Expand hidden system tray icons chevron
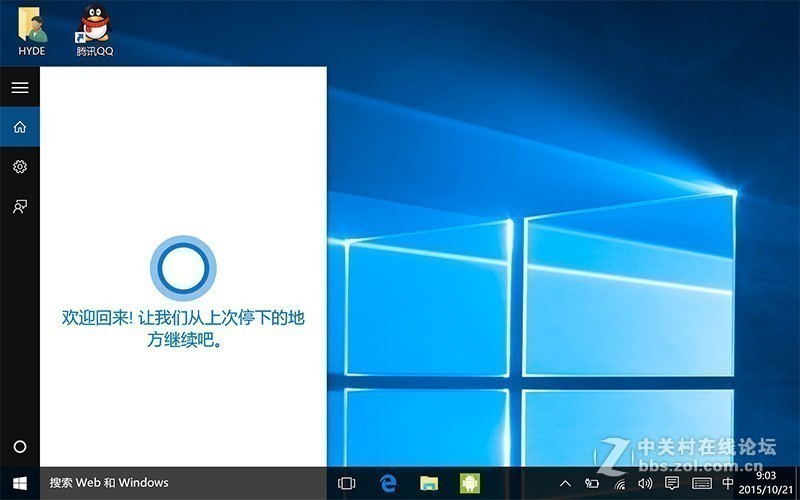The image size is (800, 500). tap(565, 483)
